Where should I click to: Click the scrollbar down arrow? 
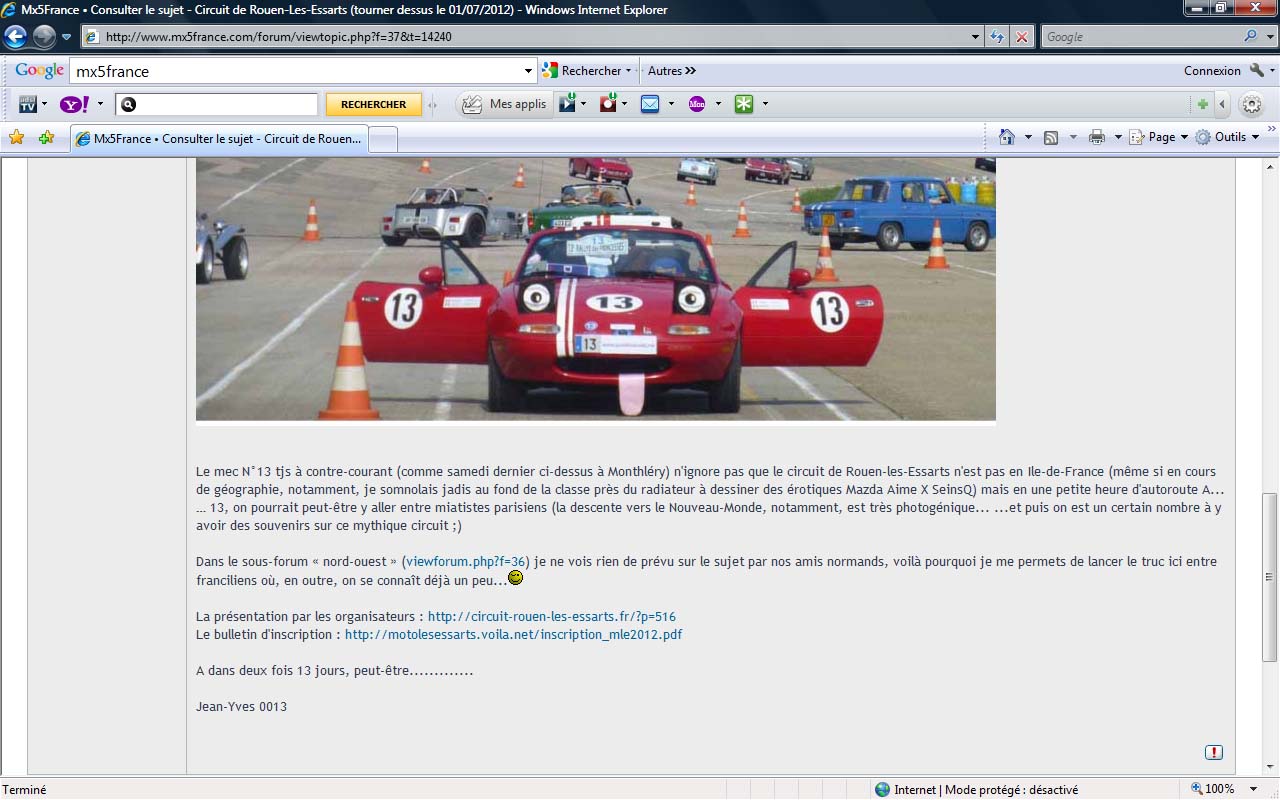(1270, 766)
